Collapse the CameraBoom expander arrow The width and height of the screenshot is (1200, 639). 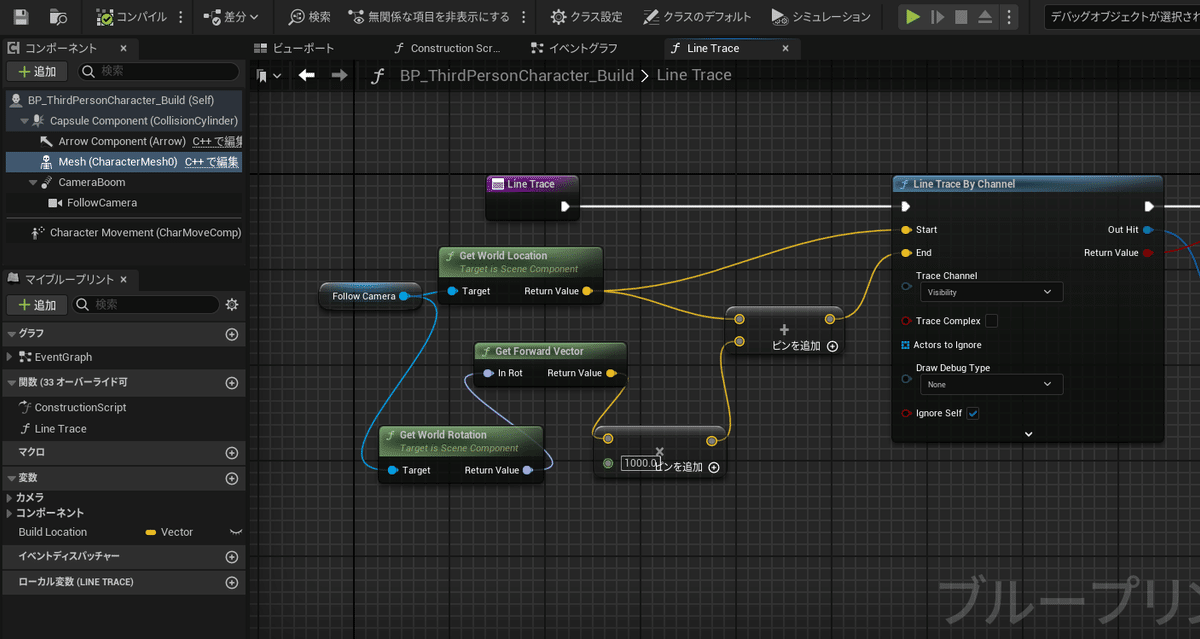tap(33, 183)
